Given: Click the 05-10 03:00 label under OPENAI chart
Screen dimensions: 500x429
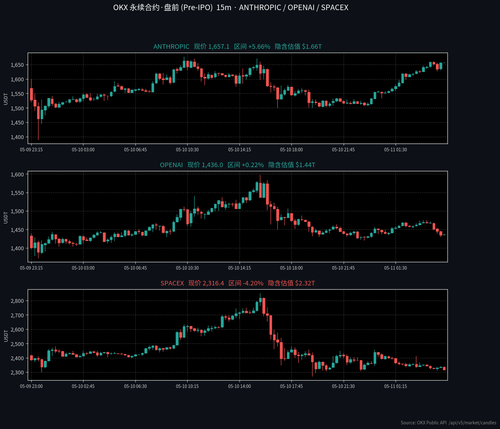Looking at the screenshot, I should tap(83, 268).
